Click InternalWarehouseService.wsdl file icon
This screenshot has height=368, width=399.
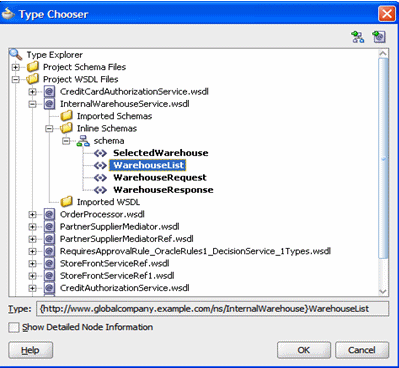pos(49,104)
